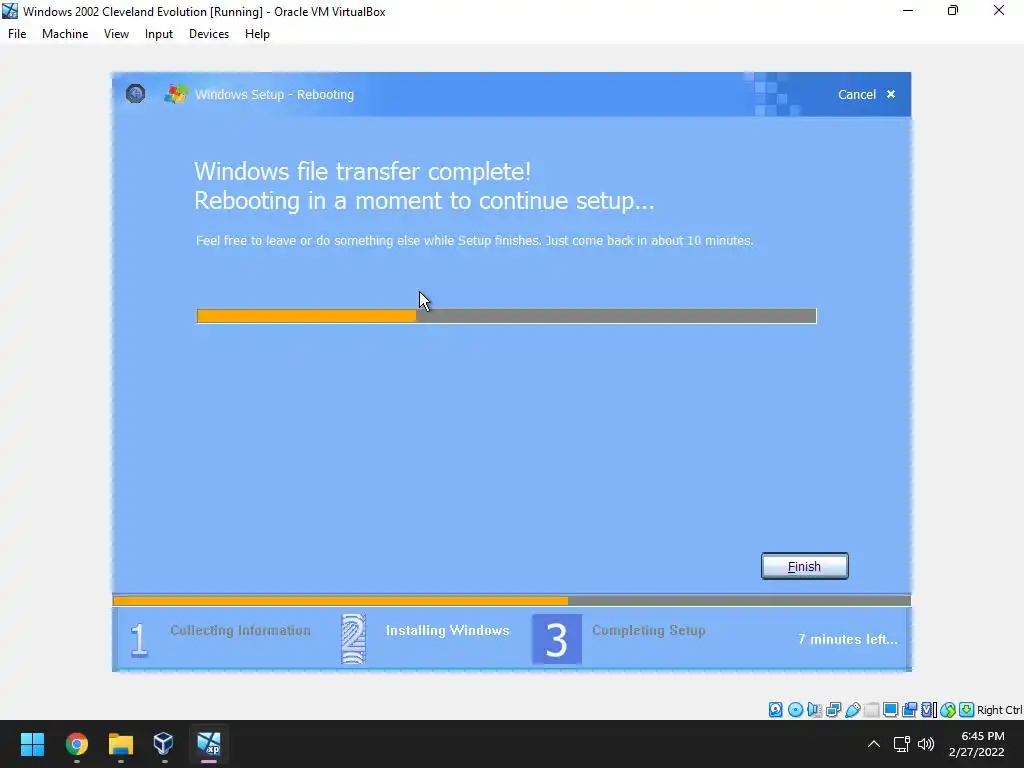Open the recording status icon
The width and height of the screenshot is (1024, 768).
909,709
